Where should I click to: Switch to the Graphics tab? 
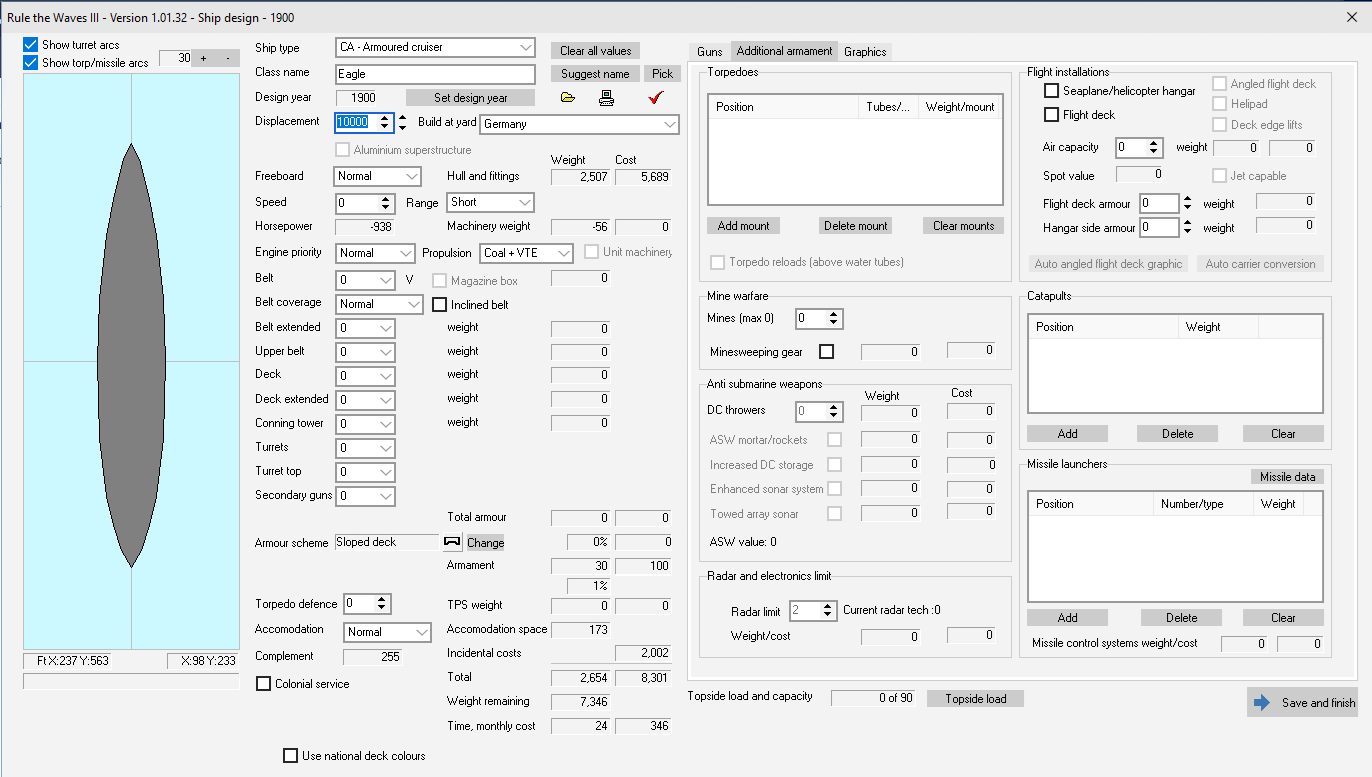865,51
